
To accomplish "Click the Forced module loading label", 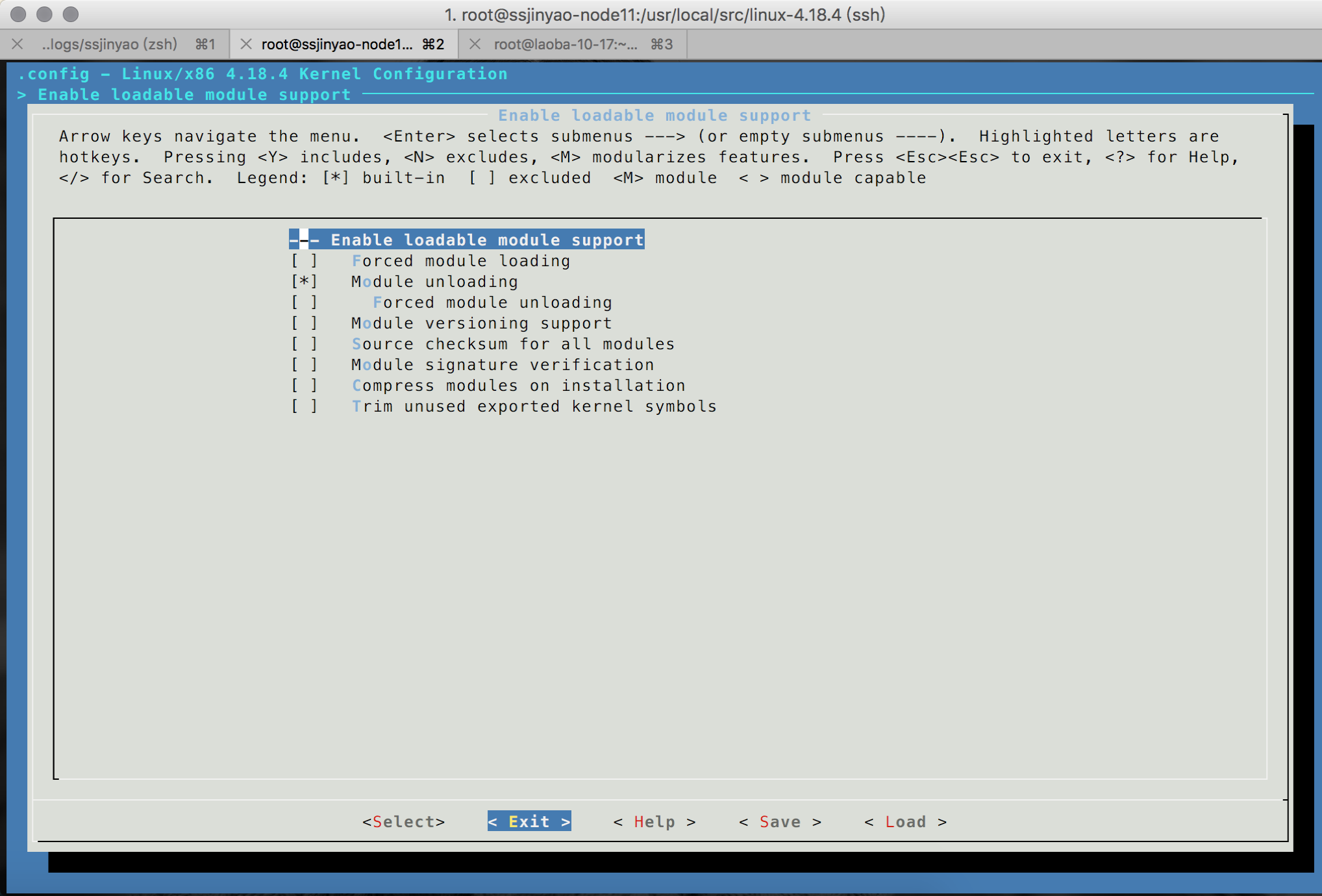I will [461, 261].
